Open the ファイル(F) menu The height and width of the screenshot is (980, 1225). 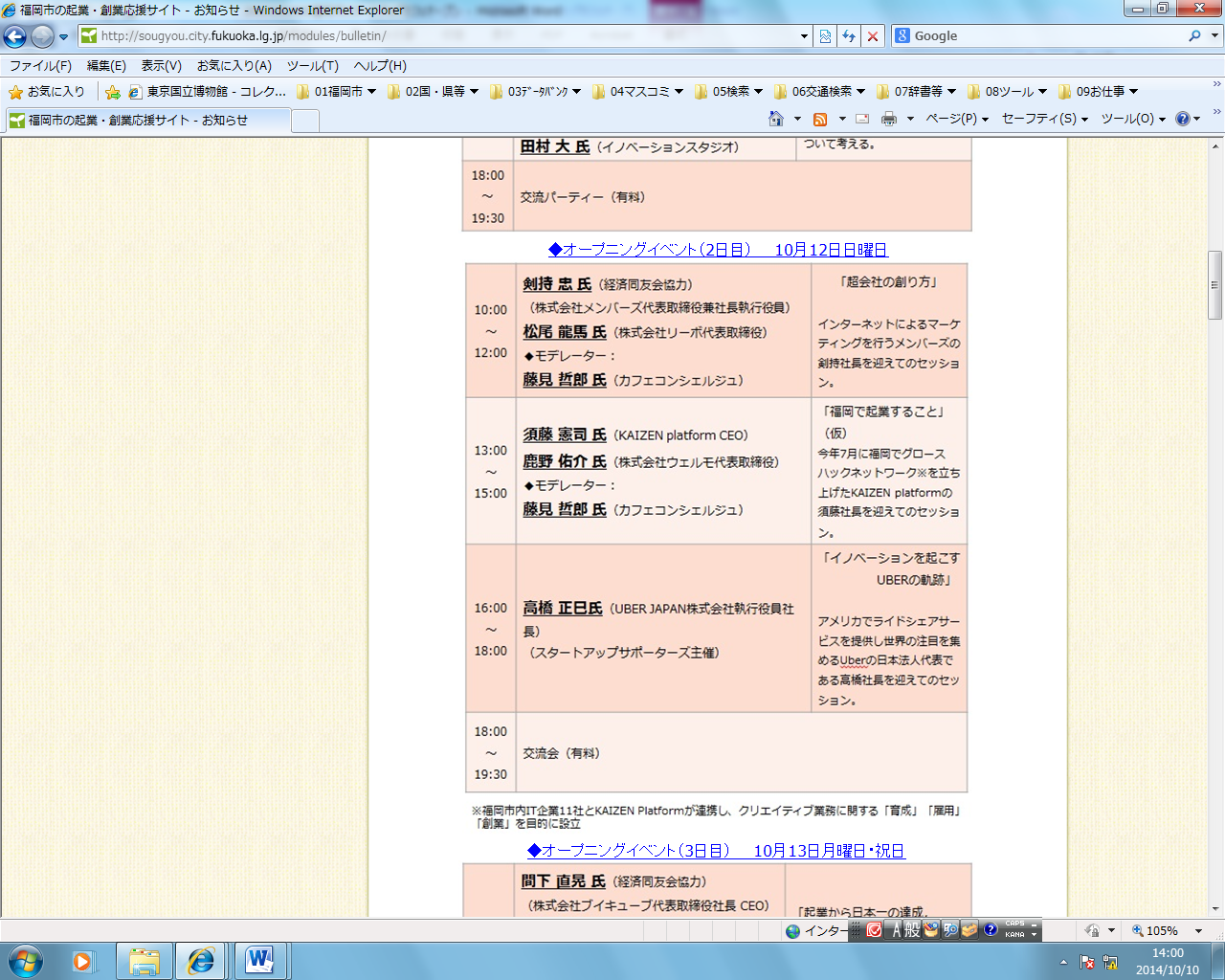(40, 66)
